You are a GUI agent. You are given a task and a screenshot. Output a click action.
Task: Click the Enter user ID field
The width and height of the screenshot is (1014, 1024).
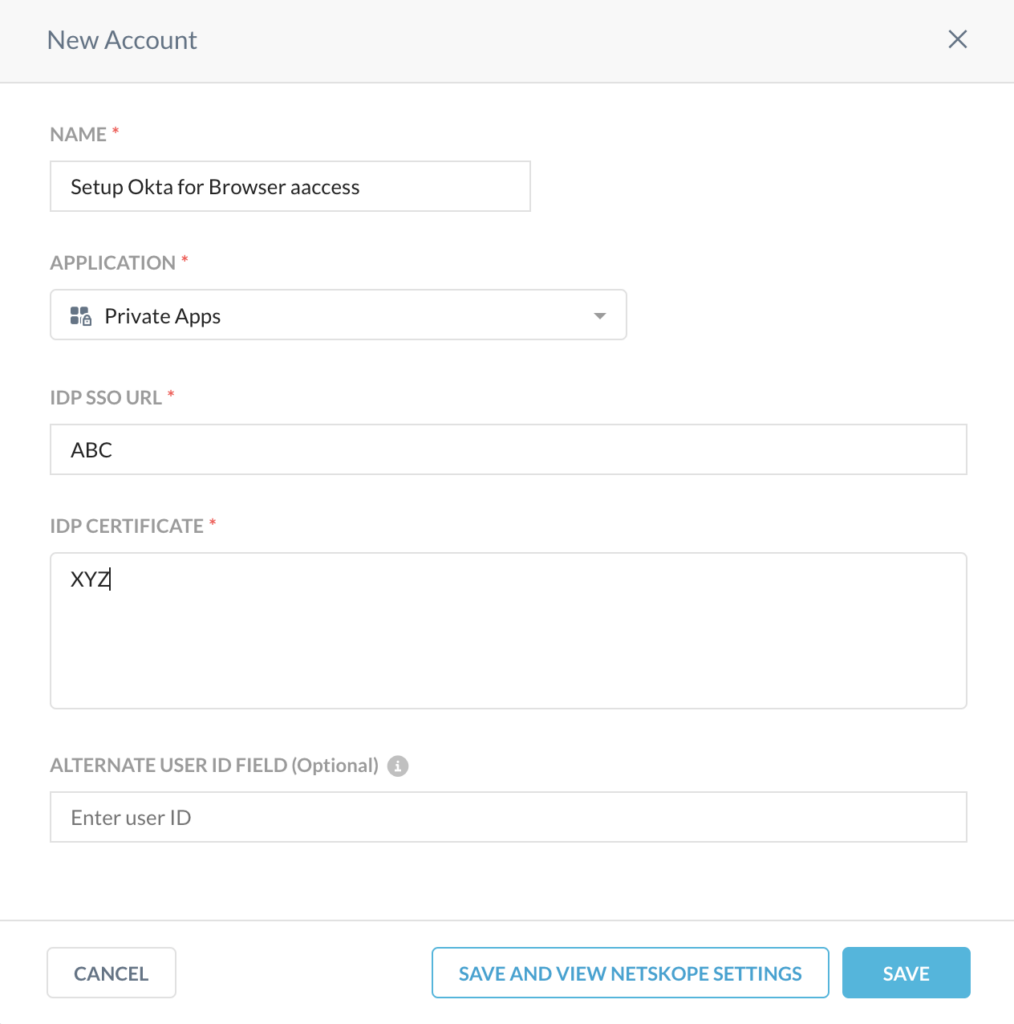[x=508, y=817]
